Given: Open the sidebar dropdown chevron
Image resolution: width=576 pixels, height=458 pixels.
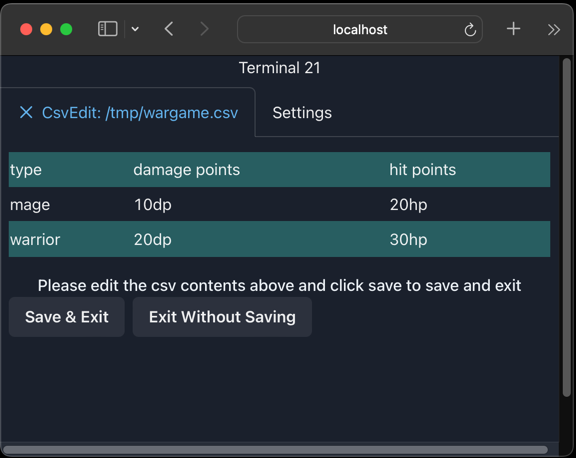Looking at the screenshot, I should 135,29.
